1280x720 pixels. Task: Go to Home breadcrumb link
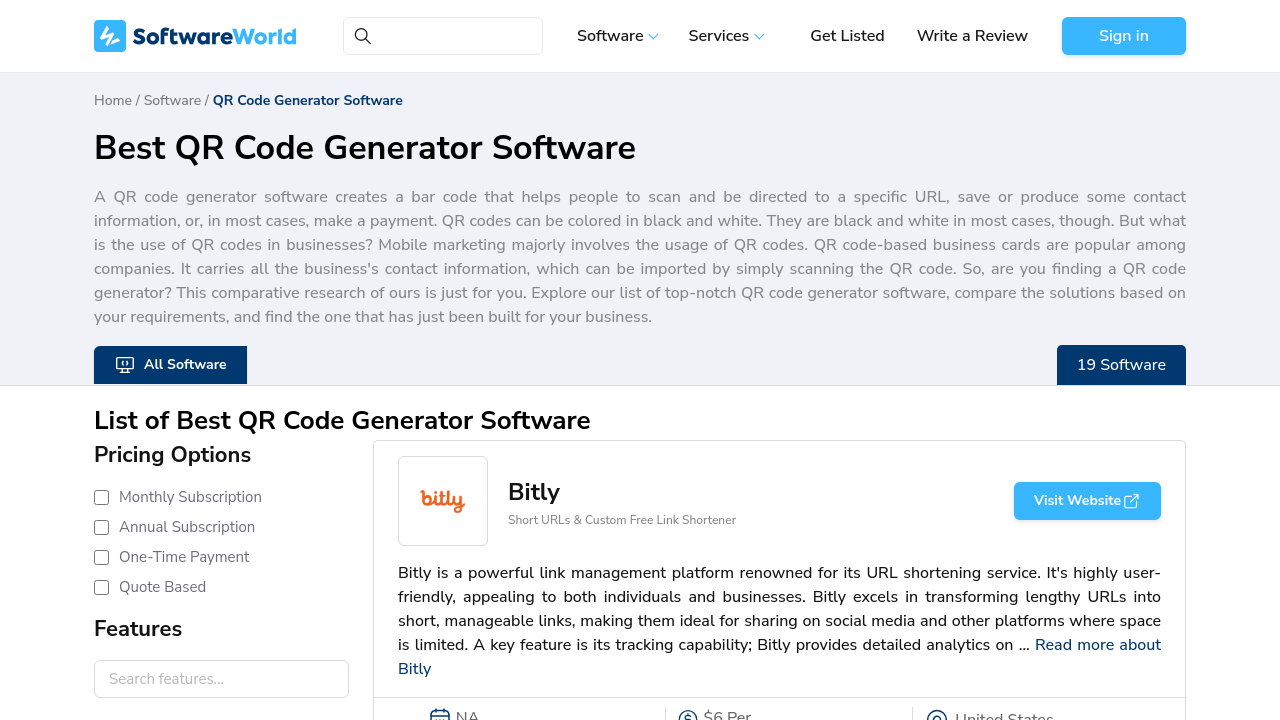pos(113,101)
